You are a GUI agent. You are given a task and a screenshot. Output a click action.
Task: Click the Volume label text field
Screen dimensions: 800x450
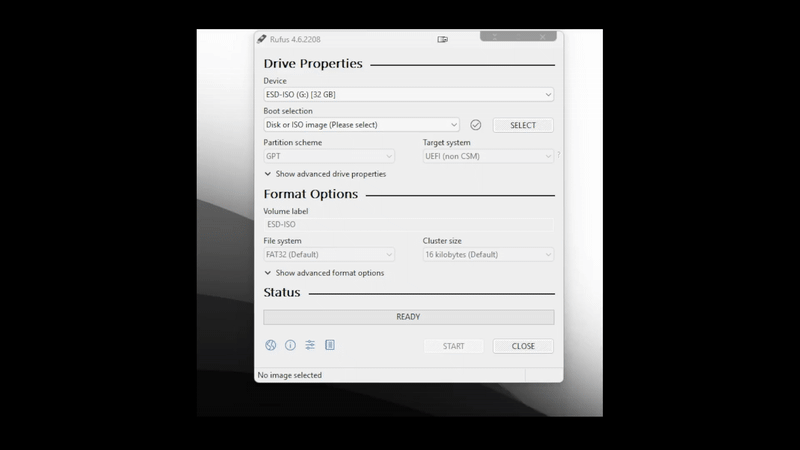click(x=408, y=225)
